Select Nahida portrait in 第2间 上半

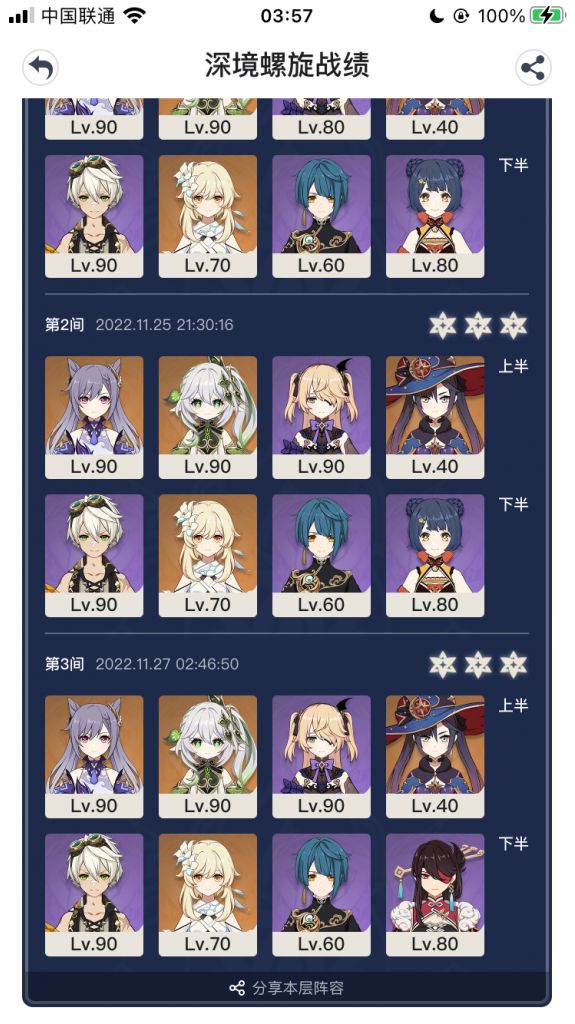(208, 417)
